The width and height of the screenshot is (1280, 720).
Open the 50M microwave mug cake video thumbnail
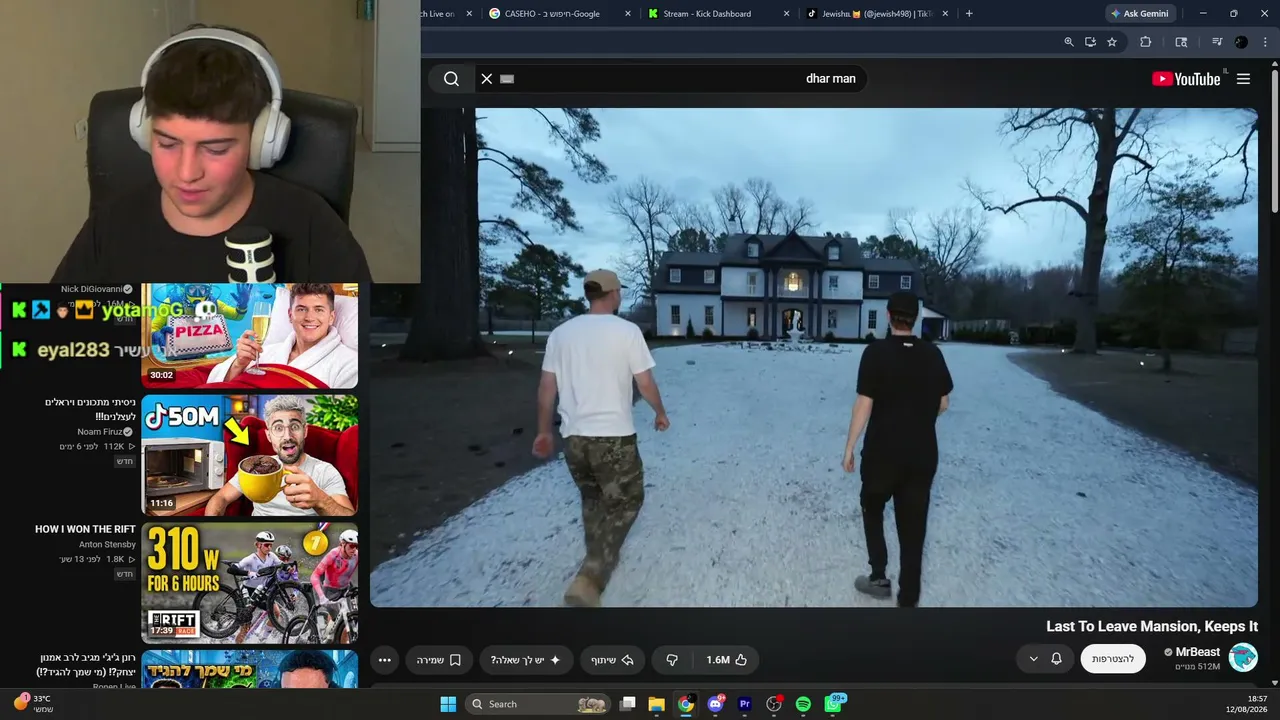[x=249, y=455]
